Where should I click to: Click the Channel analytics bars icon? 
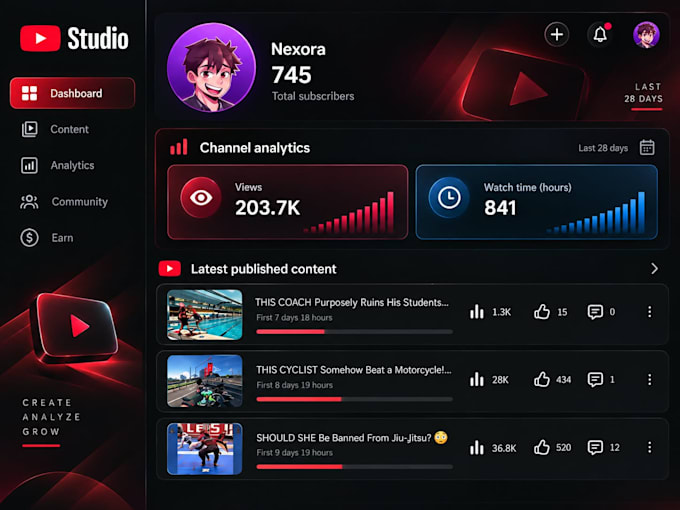(179, 147)
